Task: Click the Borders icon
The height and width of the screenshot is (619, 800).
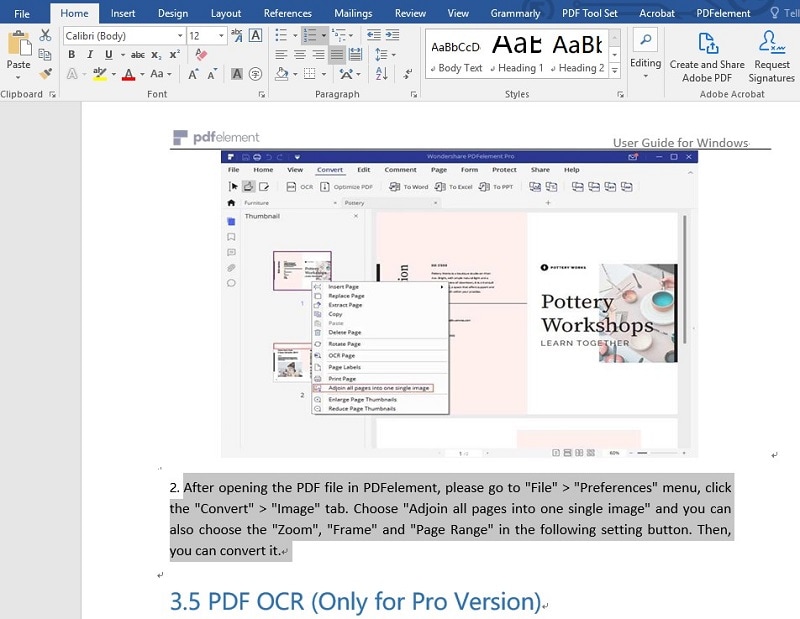Action: (x=310, y=74)
